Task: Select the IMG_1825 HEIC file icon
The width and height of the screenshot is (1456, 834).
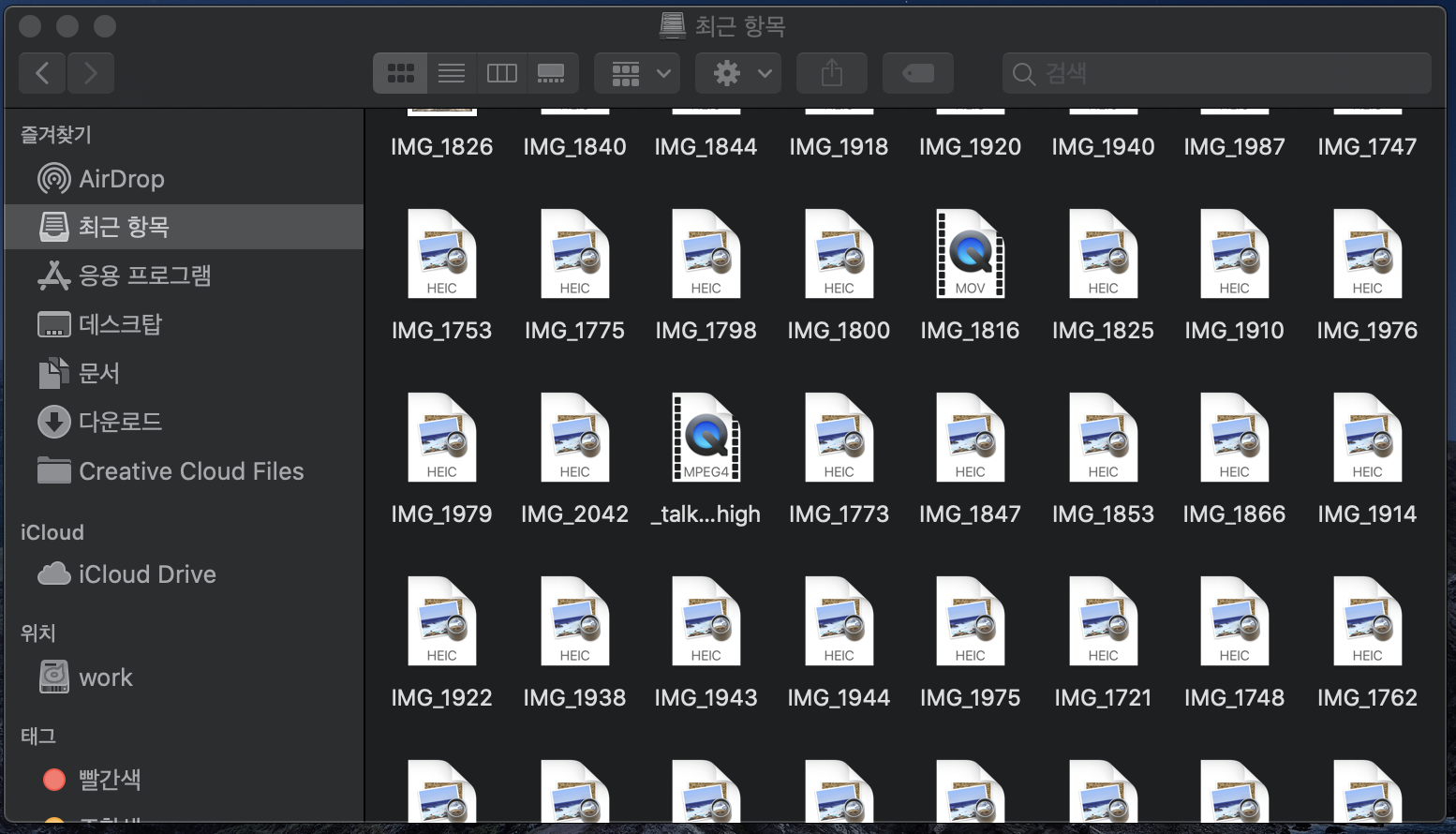Action: pos(1104,254)
